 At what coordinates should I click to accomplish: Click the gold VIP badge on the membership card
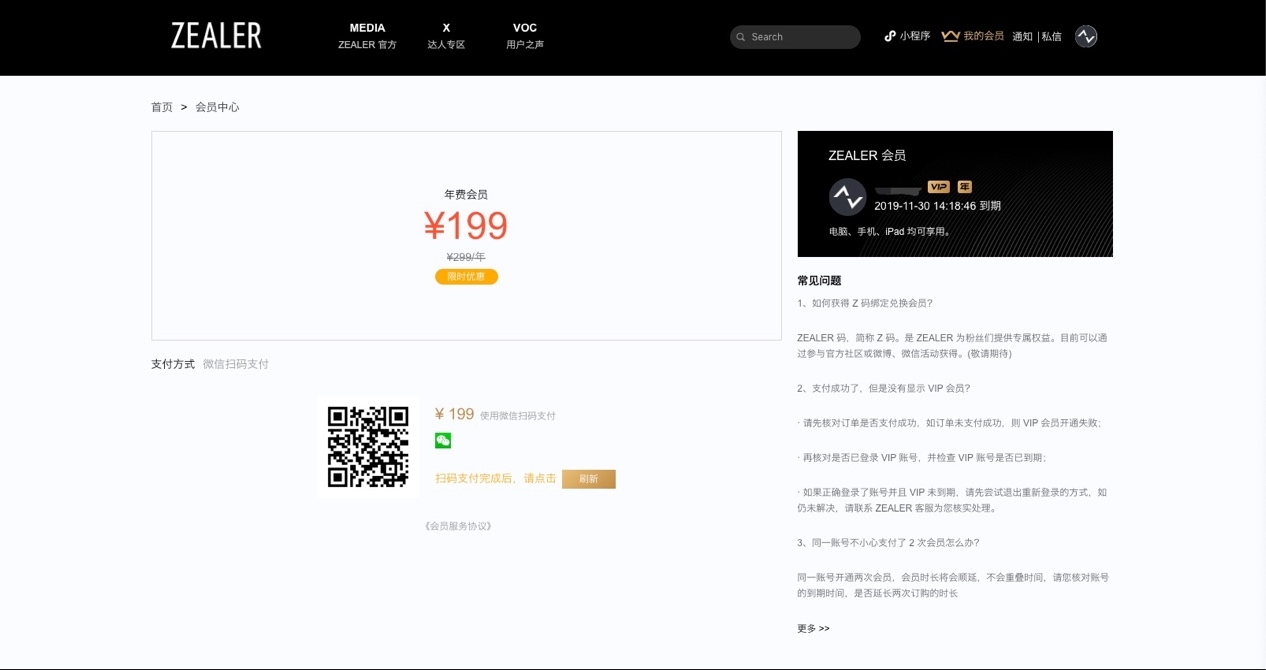click(x=937, y=186)
